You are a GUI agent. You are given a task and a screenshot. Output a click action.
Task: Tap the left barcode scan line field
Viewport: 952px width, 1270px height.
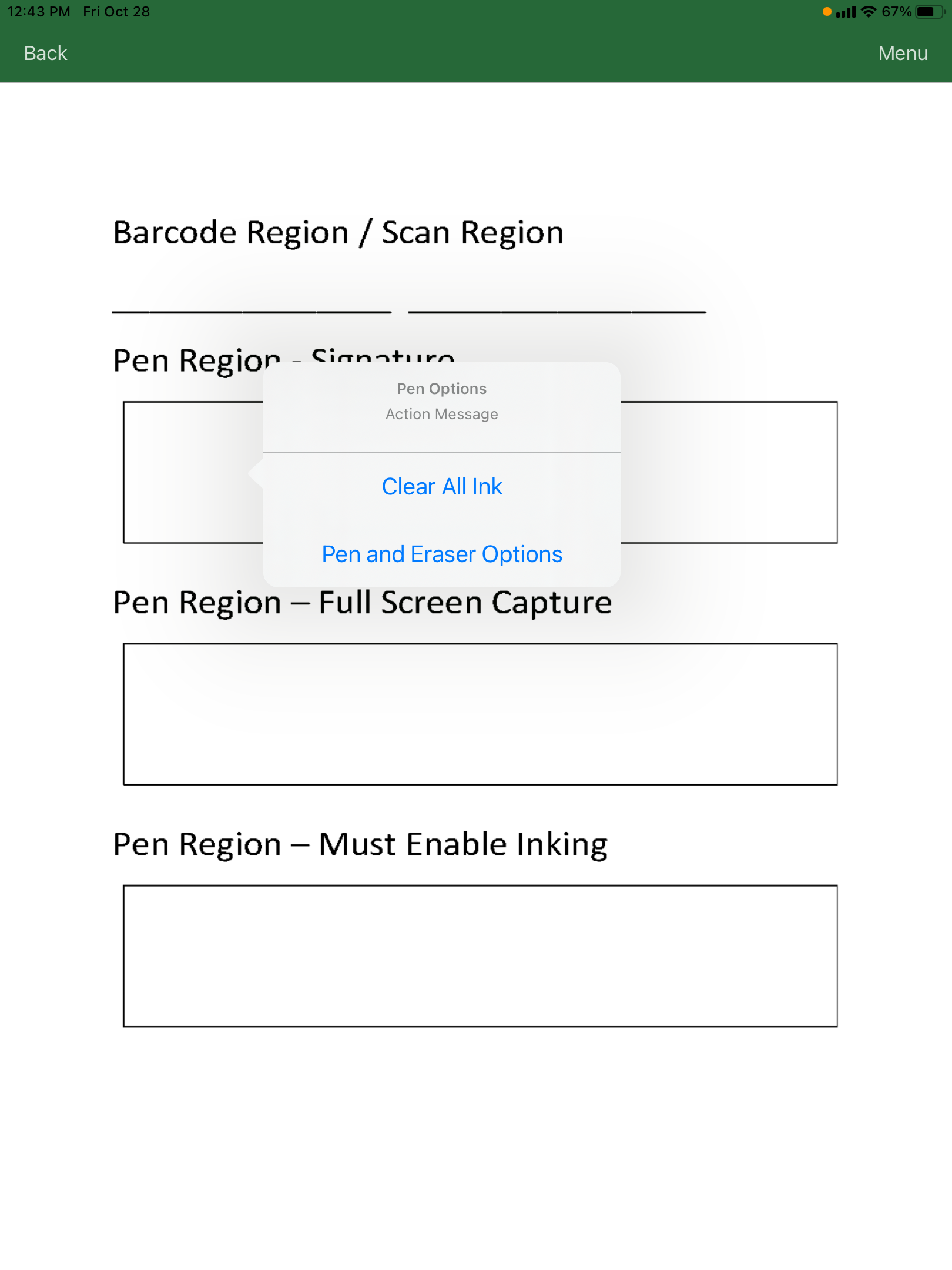(252, 310)
